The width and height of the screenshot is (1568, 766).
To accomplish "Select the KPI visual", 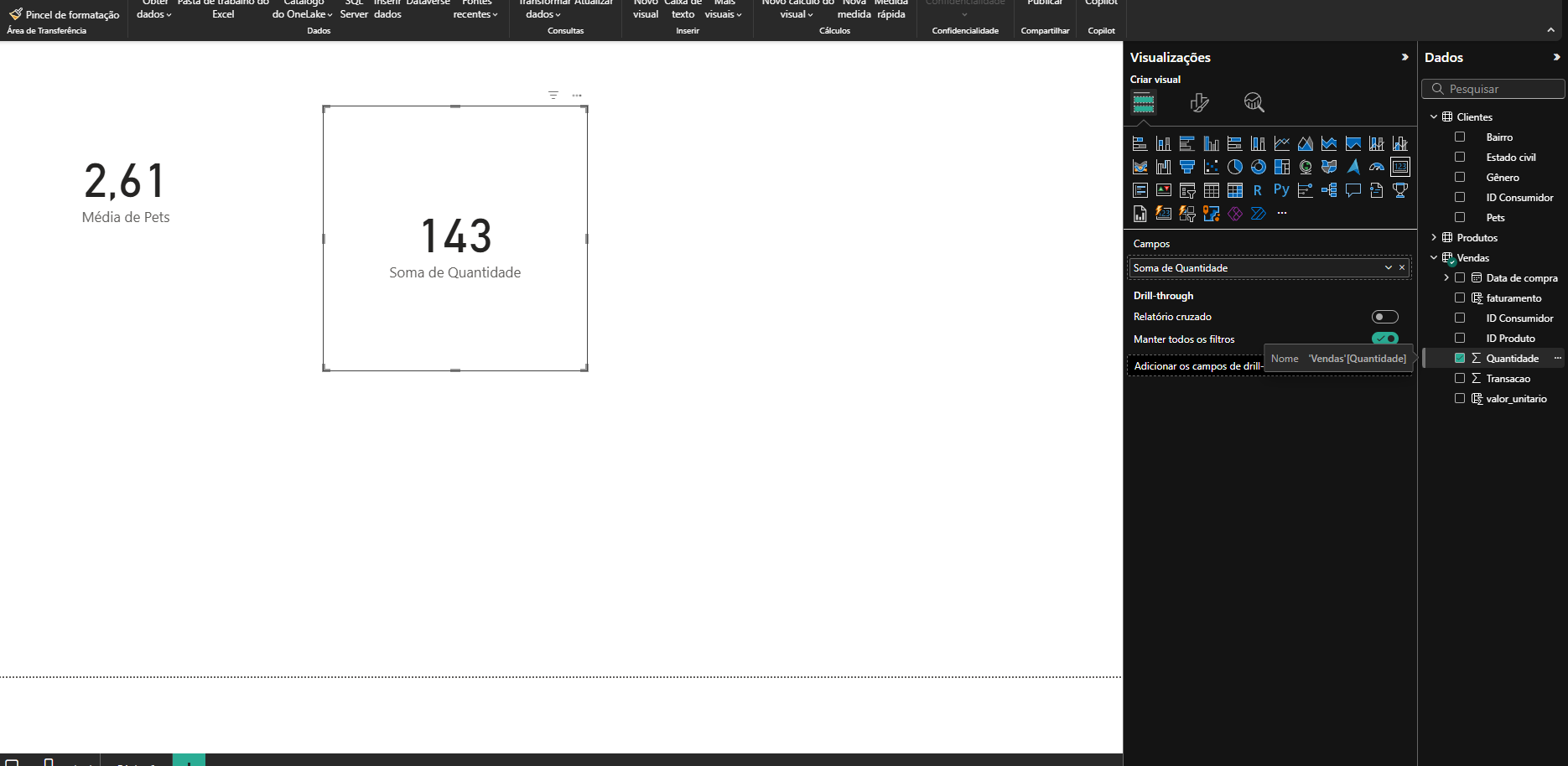I will 1163,191.
